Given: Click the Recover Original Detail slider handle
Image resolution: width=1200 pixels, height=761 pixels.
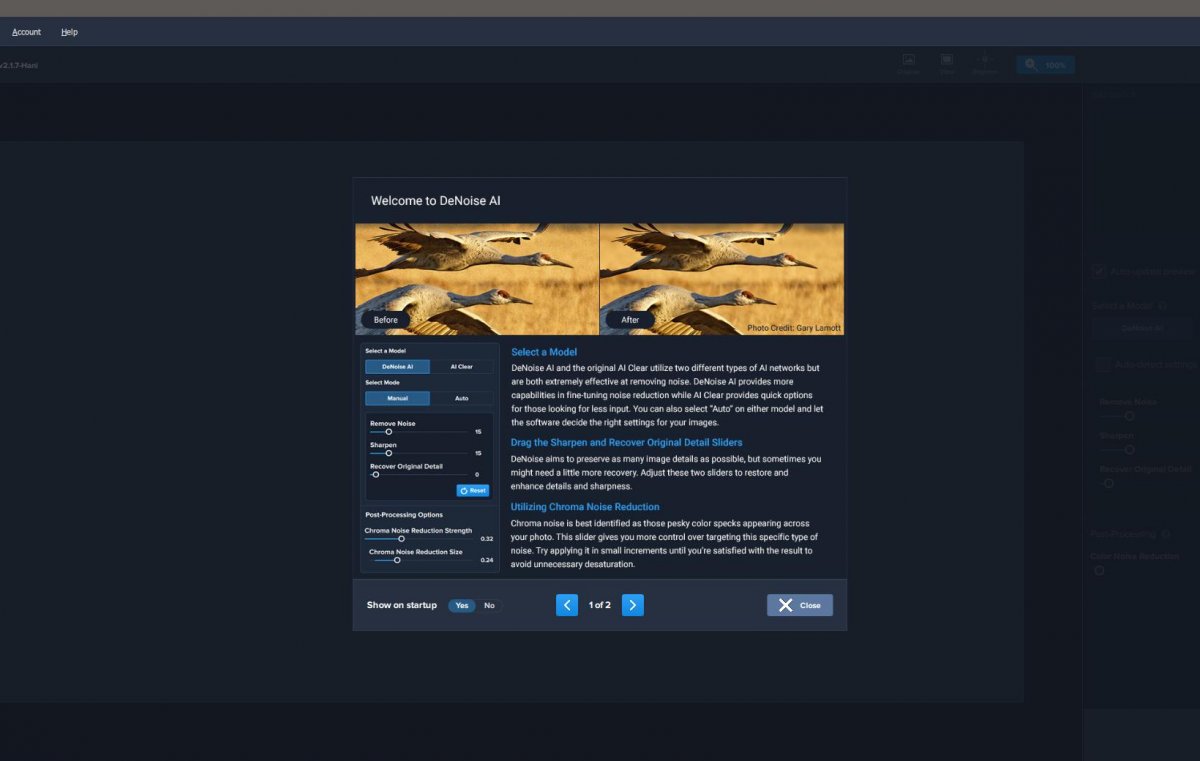Looking at the screenshot, I should 1108,483.
